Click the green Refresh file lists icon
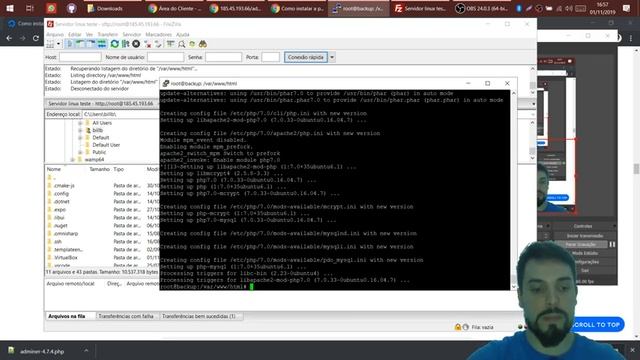640x360 pixels. [x=115, y=44]
